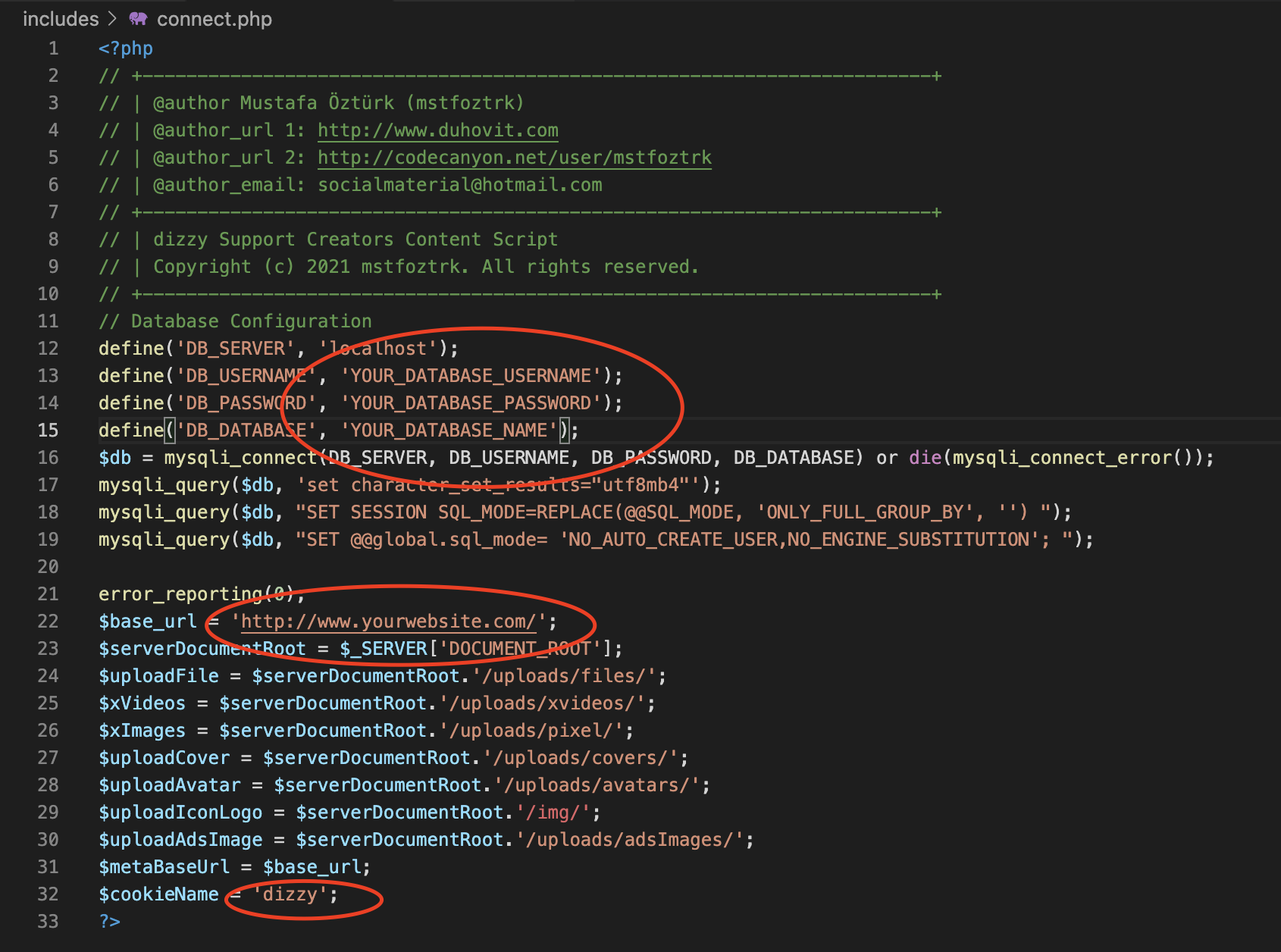1281x952 pixels.
Task: Click the PHP elephant file icon in breadcrumb
Action: tap(138, 19)
